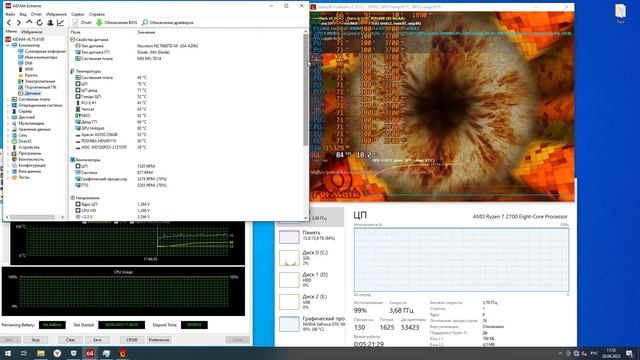Image resolution: width=640 pixels, height=360 pixels.
Task: Select Диск 2 (E:) in Task Manager
Action: 310,302
